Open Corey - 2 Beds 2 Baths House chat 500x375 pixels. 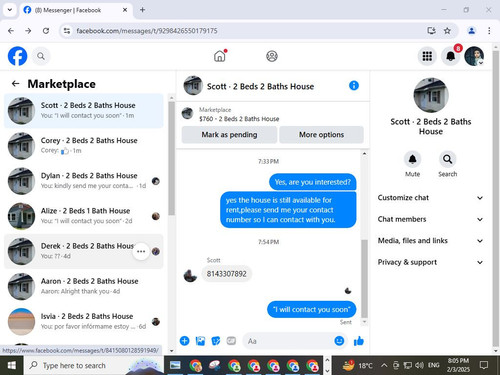click(84, 146)
